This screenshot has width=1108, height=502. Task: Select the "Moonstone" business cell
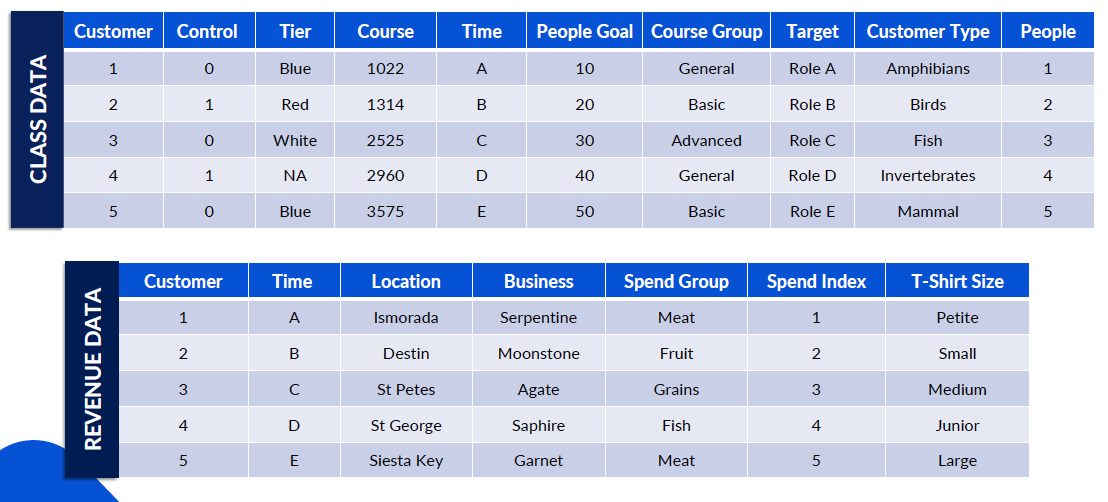pos(538,354)
